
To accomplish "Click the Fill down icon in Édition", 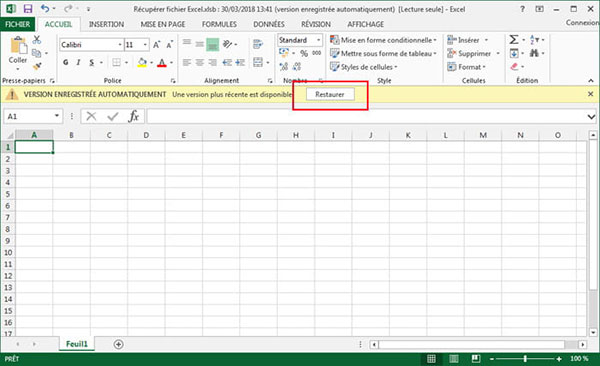I will point(514,53).
